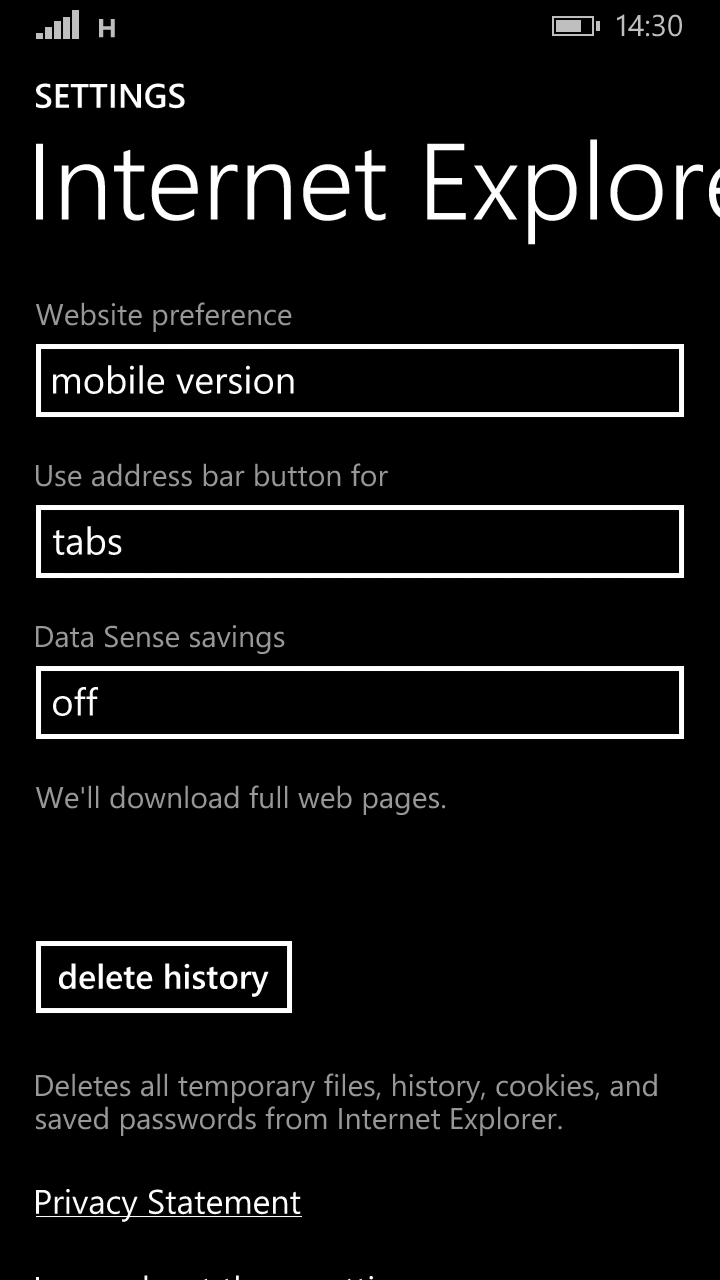Tap the SETTINGS header text
Viewport: 720px width, 1280px height.
(x=110, y=97)
